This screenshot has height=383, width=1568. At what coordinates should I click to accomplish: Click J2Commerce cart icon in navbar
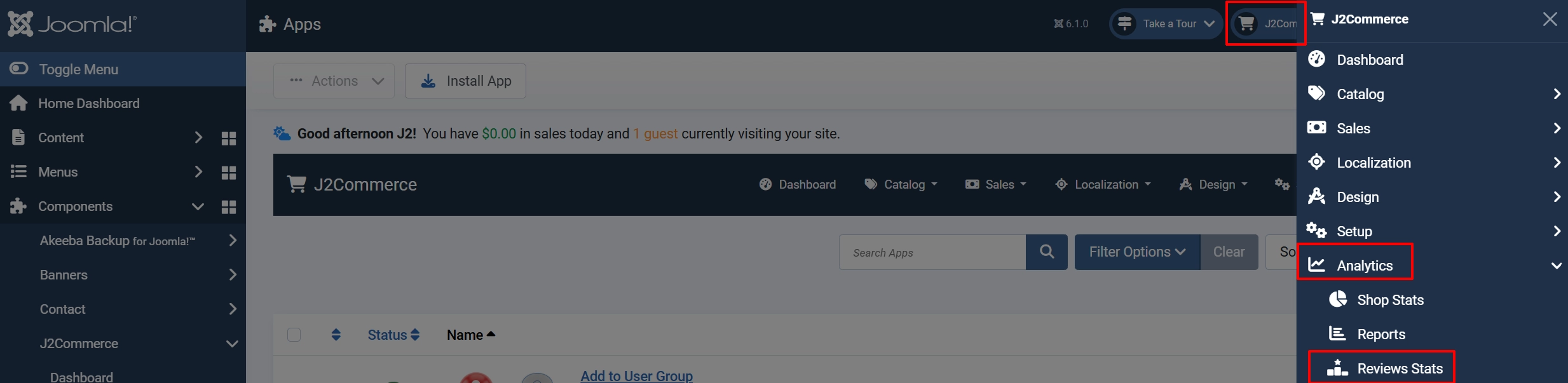(x=297, y=184)
